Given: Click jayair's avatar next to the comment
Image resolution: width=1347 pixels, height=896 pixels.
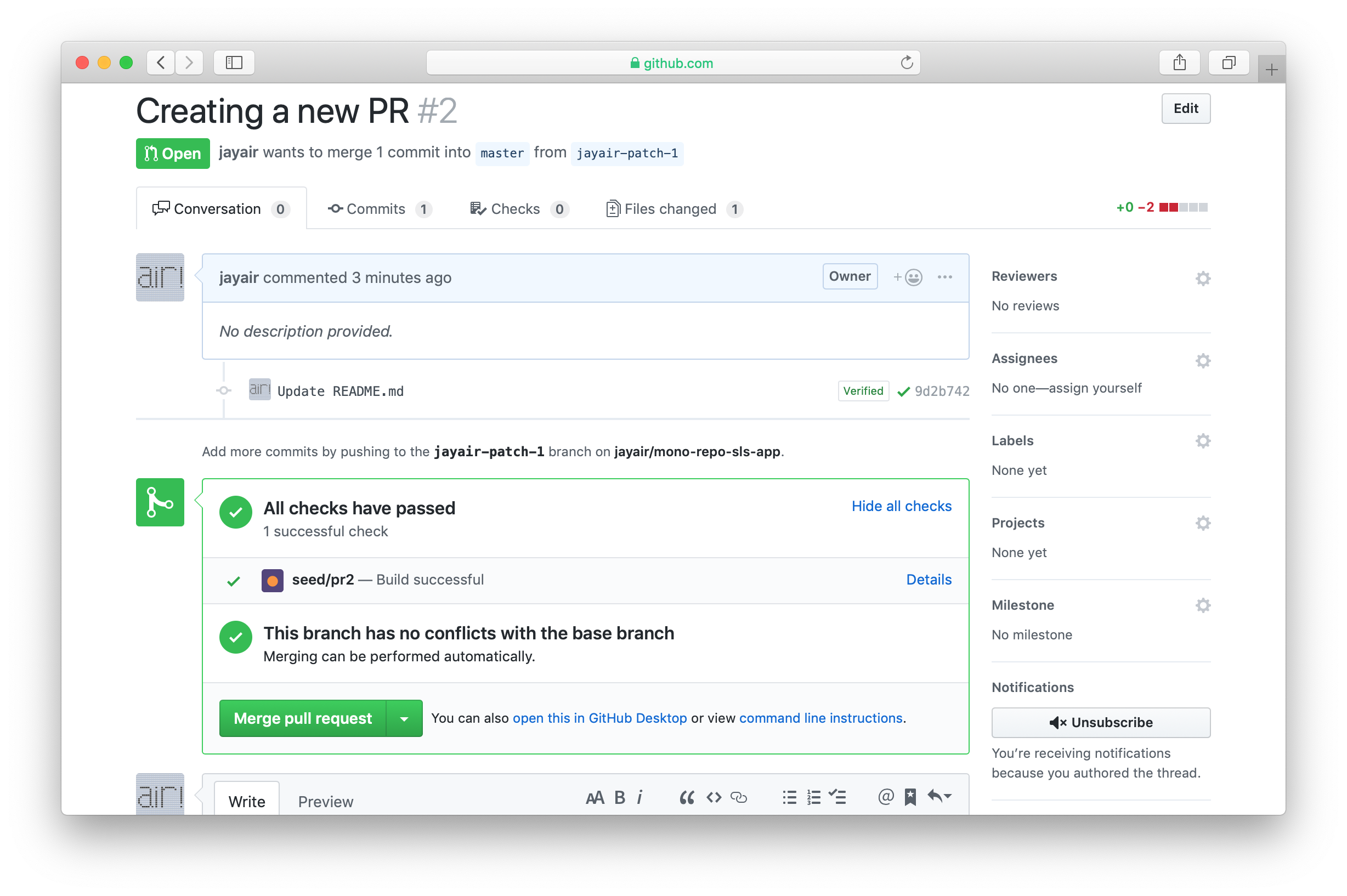Looking at the screenshot, I should (x=160, y=277).
